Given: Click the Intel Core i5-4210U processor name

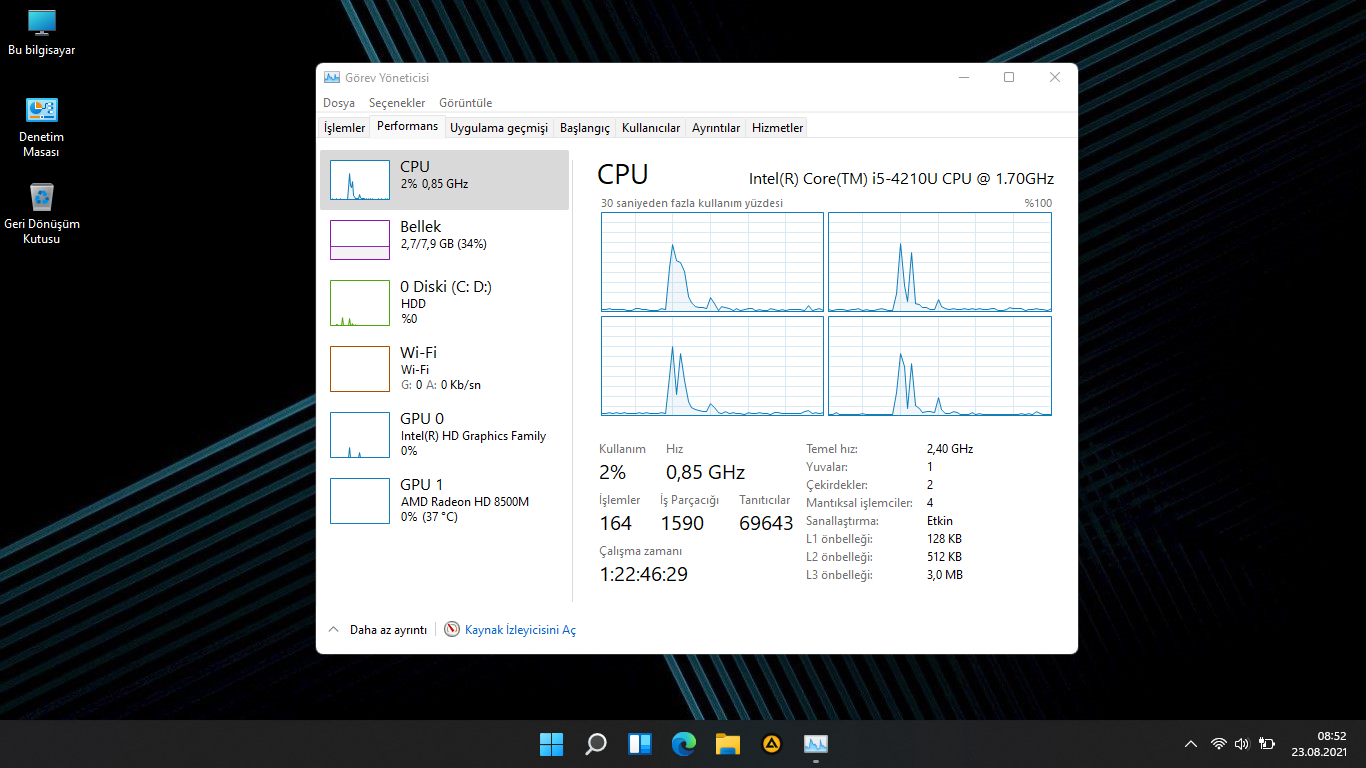Looking at the screenshot, I should pos(901,179).
